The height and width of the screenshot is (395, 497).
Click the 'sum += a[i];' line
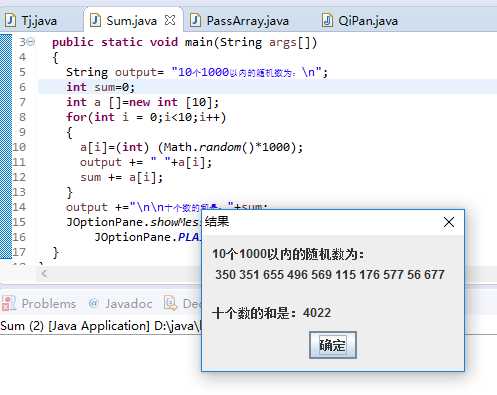(121, 177)
